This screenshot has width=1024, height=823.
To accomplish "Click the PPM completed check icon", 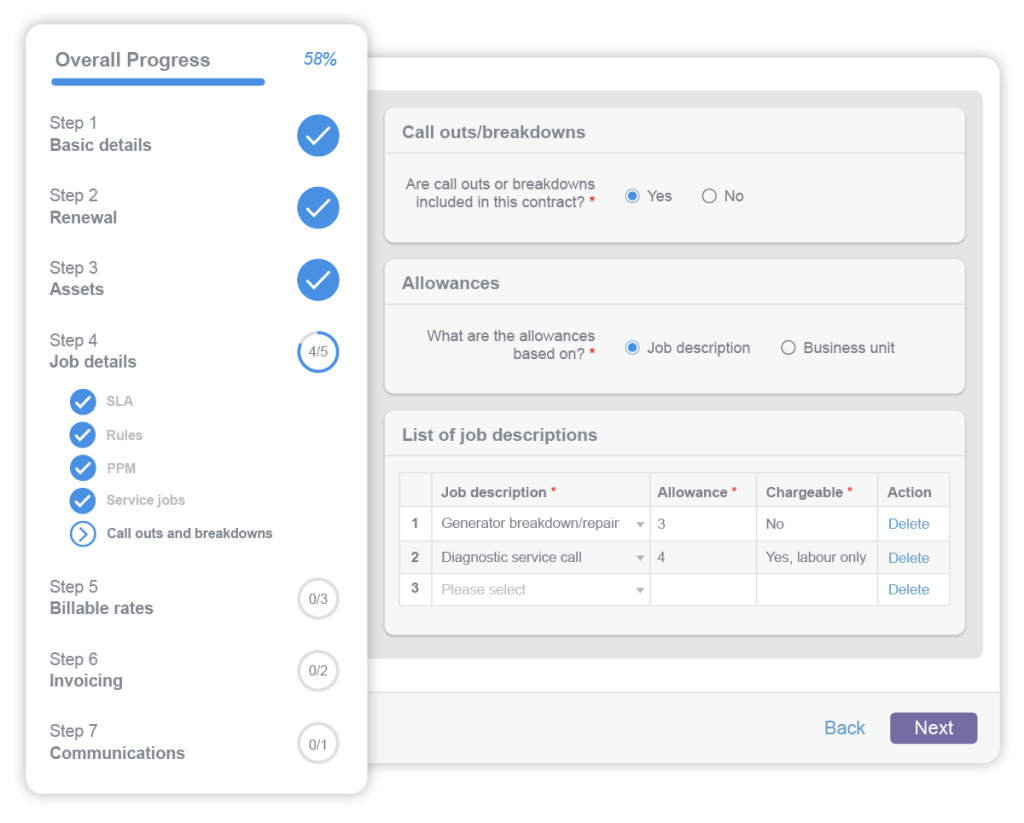I will [x=83, y=468].
